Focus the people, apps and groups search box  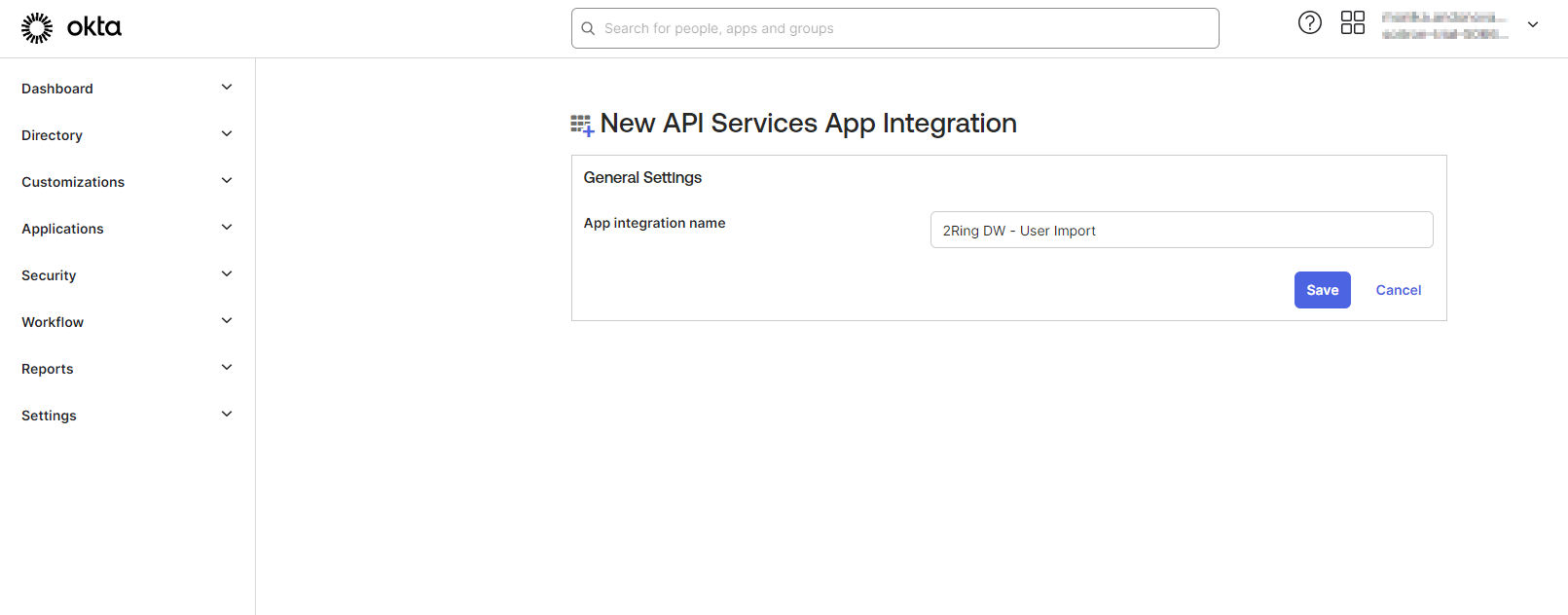[905, 28]
